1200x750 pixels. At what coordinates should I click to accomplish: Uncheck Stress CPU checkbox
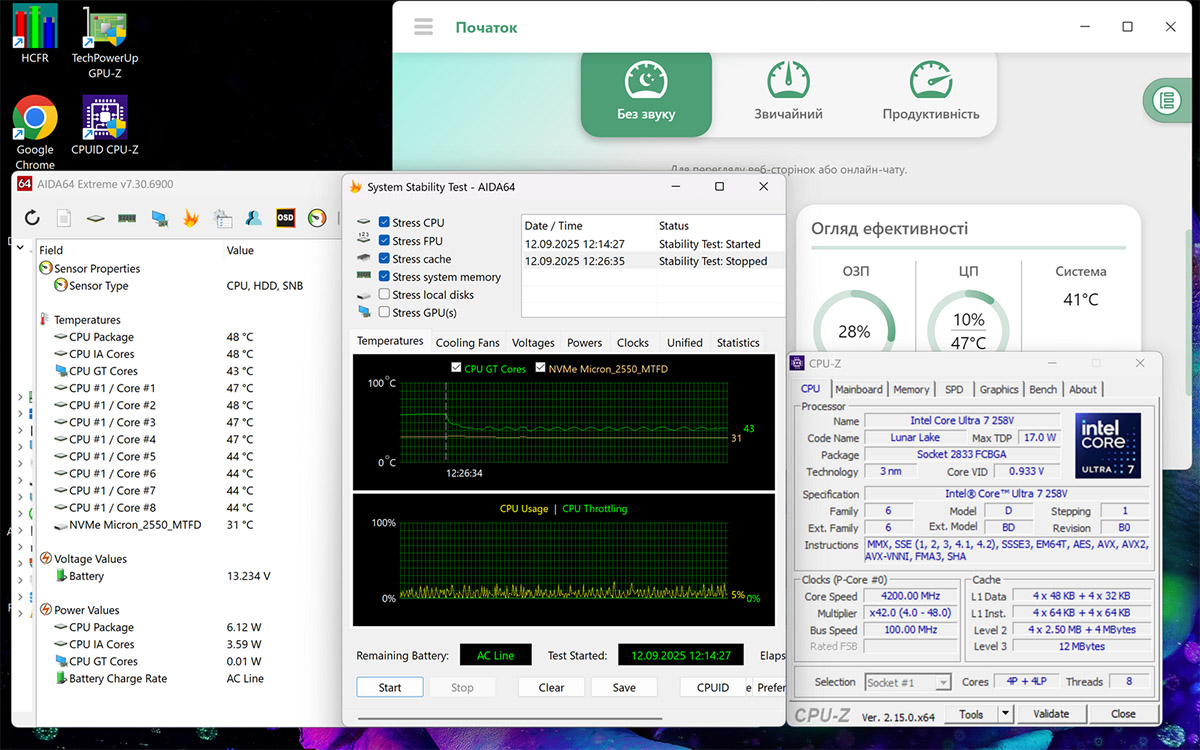pos(385,222)
